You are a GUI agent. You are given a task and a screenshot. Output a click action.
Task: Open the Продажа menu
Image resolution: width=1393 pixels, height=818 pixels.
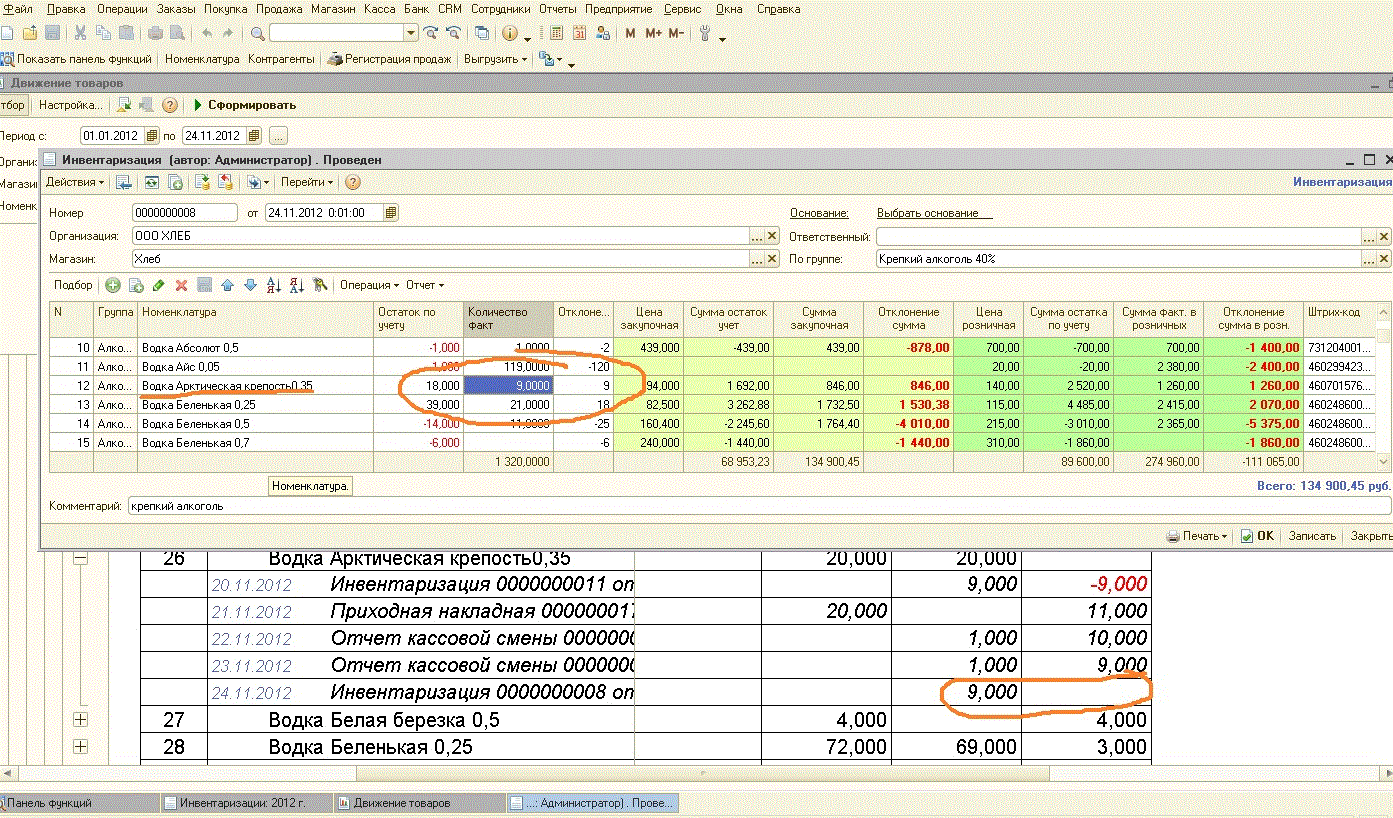(279, 9)
